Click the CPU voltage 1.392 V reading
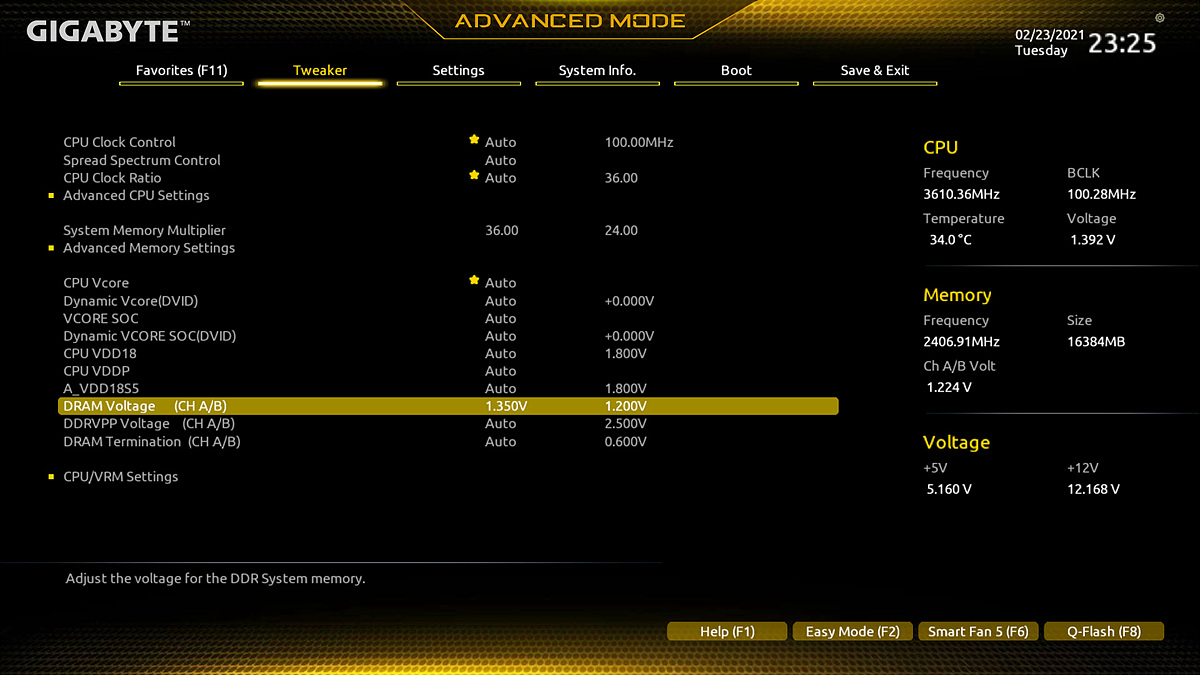The width and height of the screenshot is (1200, 675). 1092,240
